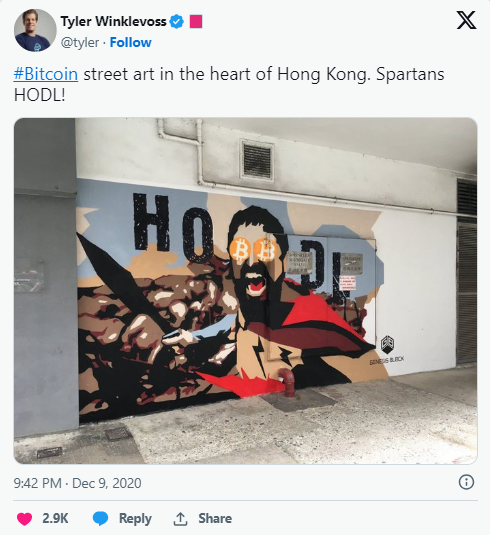Click the blue reply bubble icon
This screenshot has height=535, width=490.
[x=100, y=519]
